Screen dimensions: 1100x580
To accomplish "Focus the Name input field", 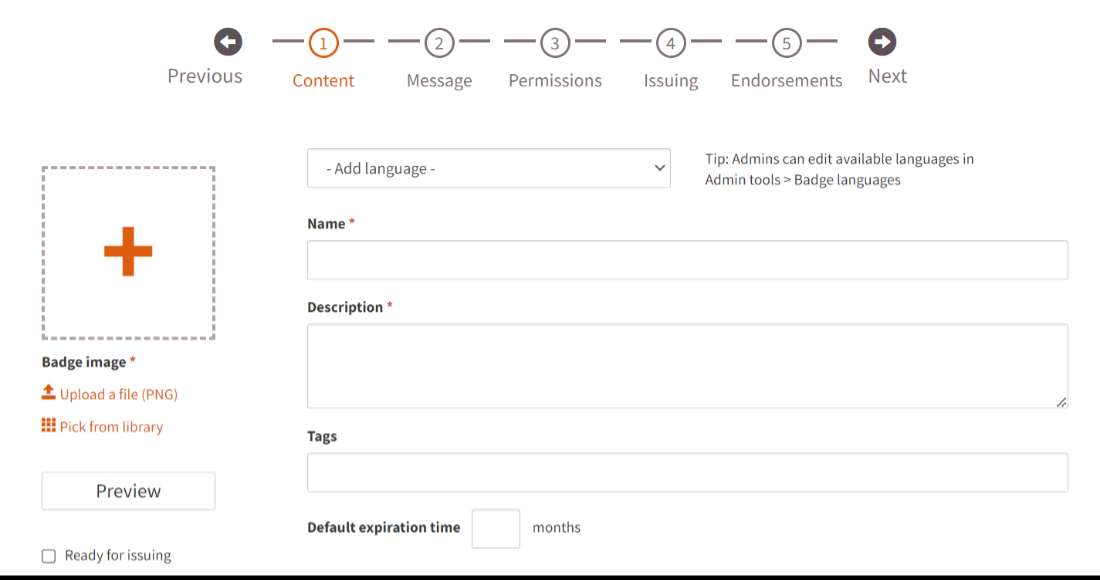I will tap(688, 260).
